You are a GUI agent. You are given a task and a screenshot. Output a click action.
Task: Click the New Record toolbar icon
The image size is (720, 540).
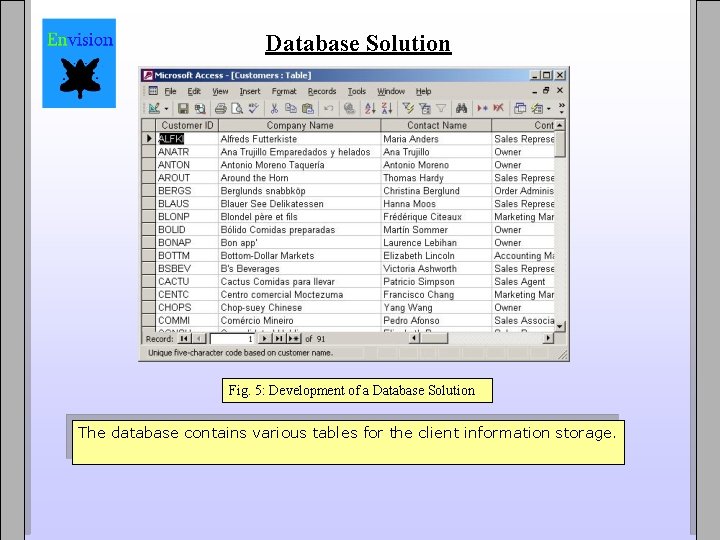click(x=482, y=109)
